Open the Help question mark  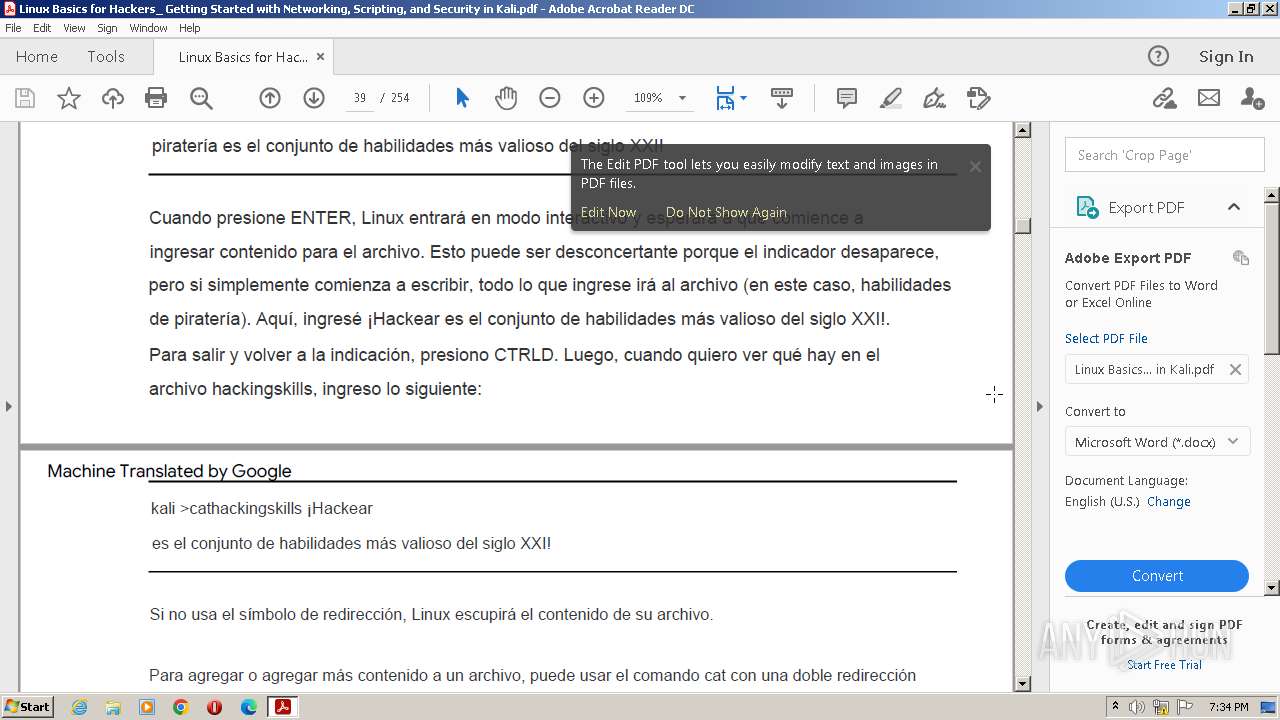point(1158,56)
